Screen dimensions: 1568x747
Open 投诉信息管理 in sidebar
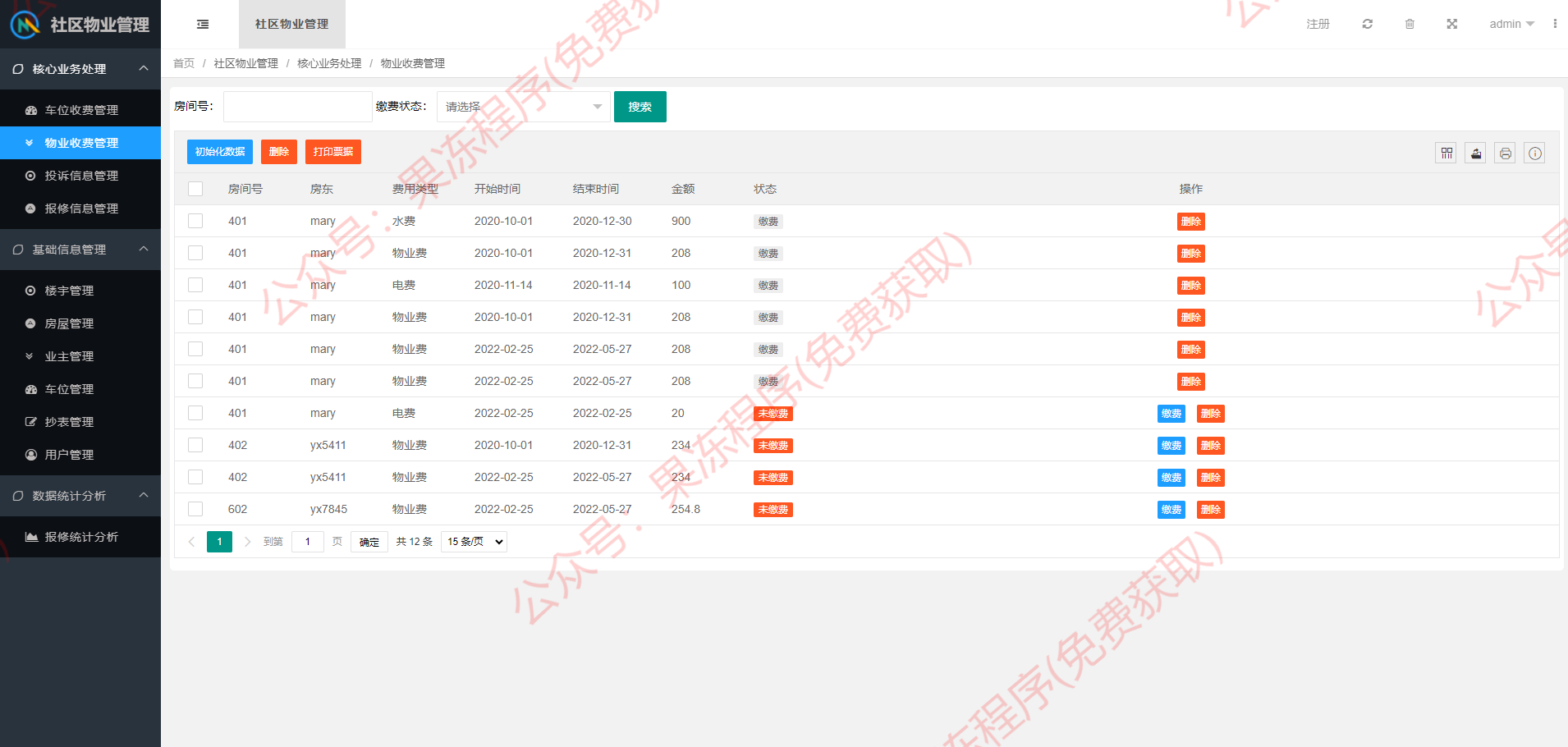click(80, 176)
